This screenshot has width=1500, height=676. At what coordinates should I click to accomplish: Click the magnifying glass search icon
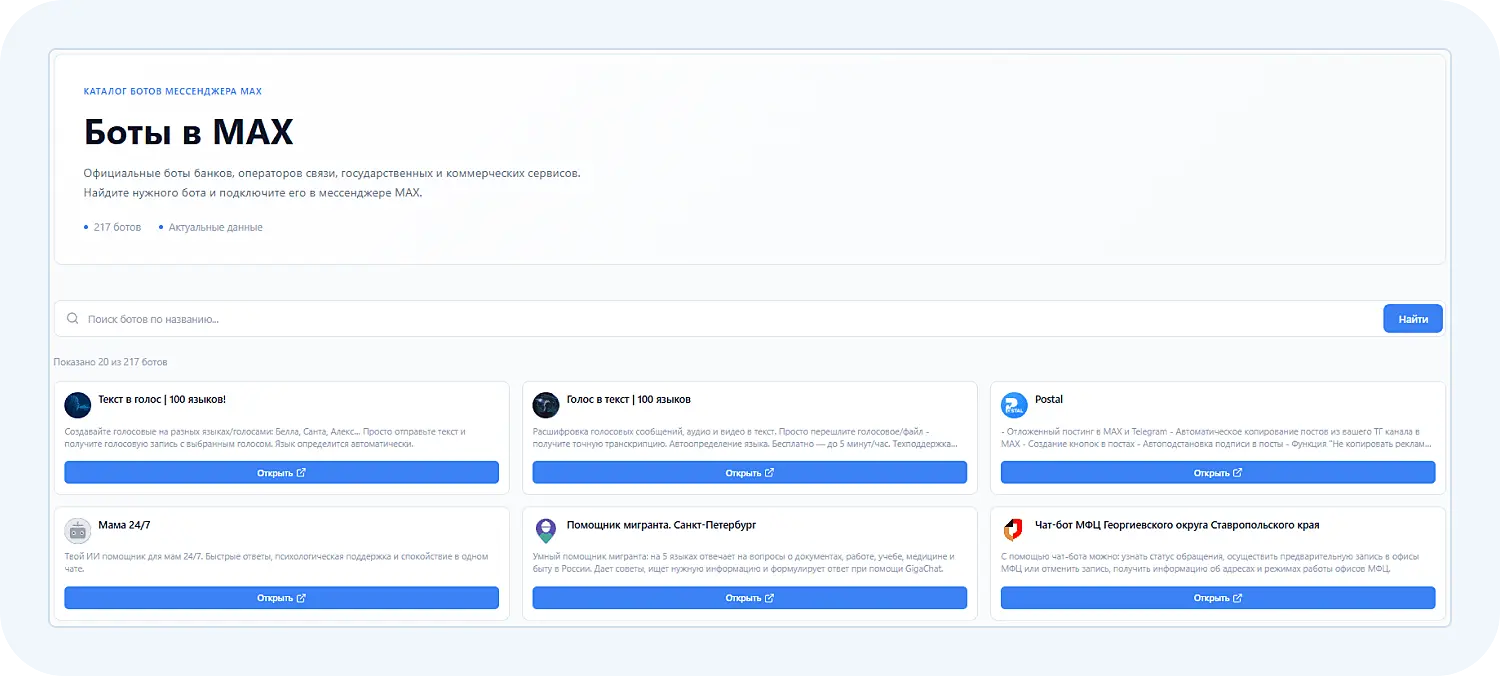(72, 318)
